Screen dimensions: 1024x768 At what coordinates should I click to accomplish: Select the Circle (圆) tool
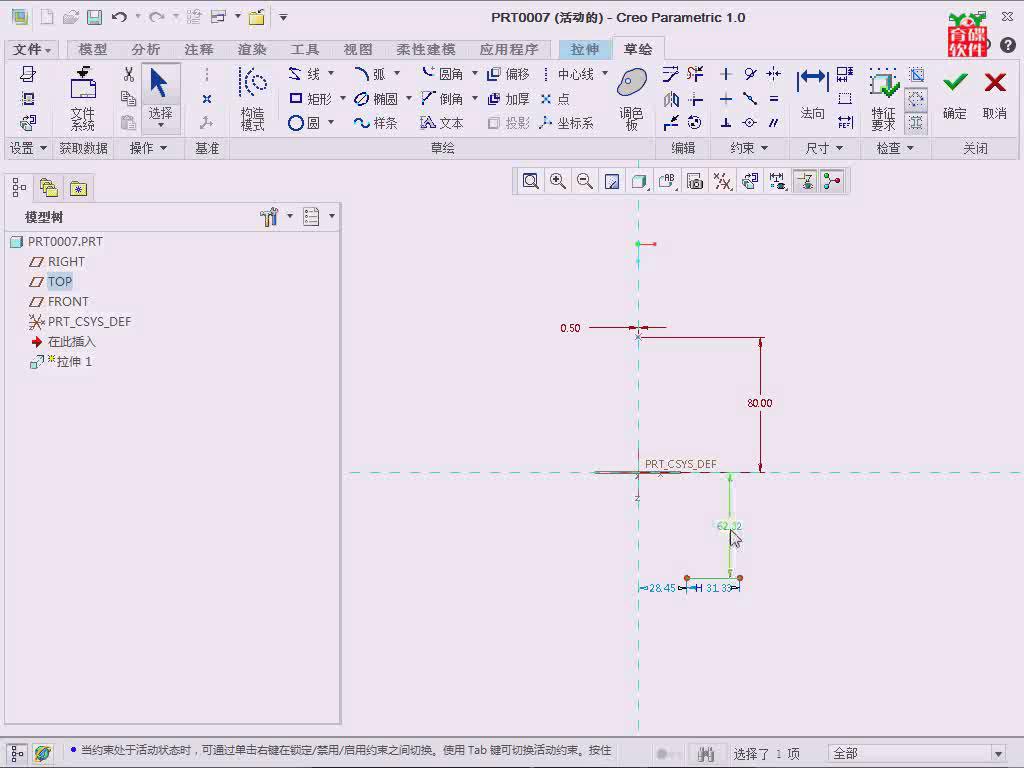[304, 123]
